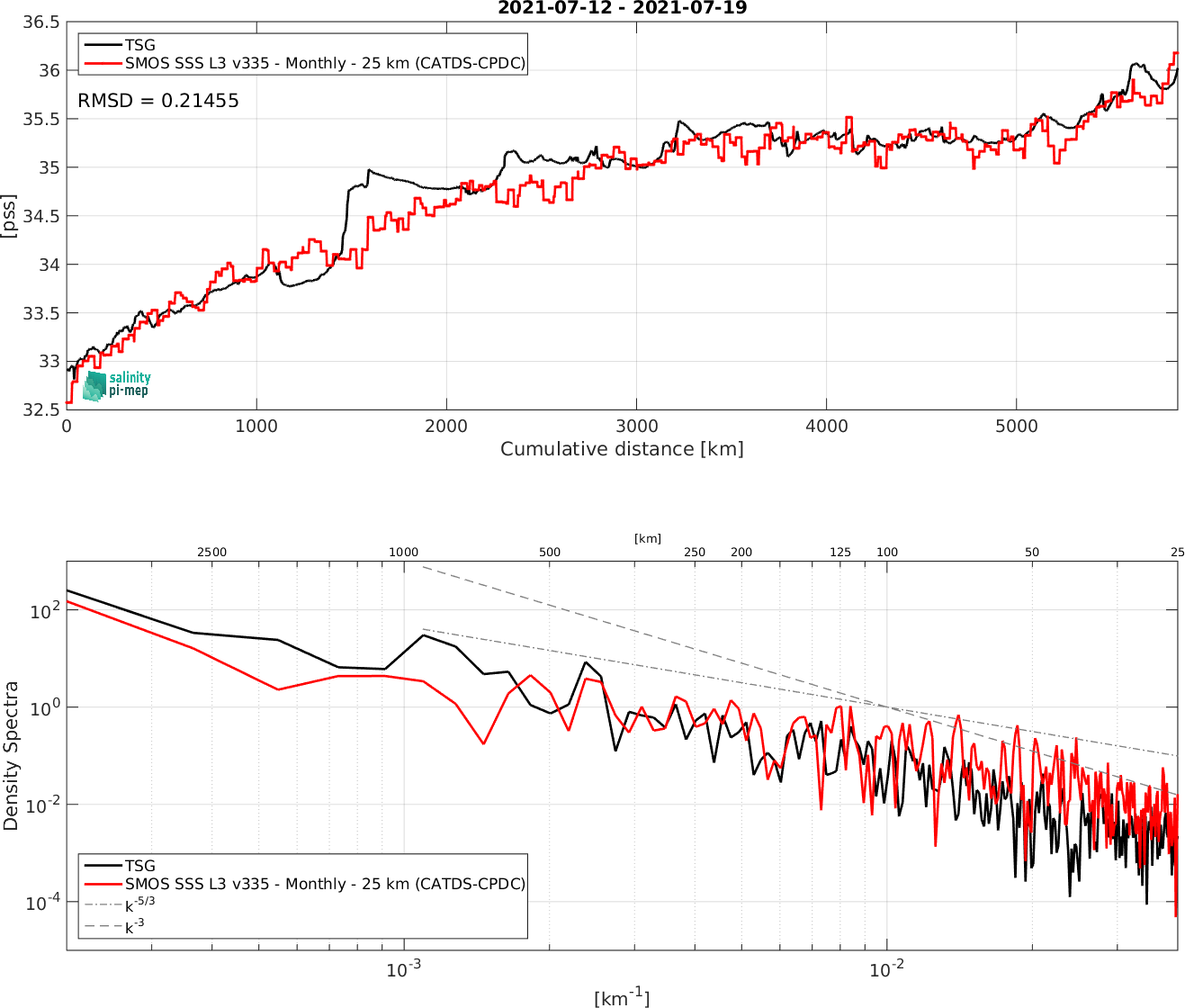Click the 36.5 tick label on top y-axis
The image size is (1185, 1008).
click(41, 22)
